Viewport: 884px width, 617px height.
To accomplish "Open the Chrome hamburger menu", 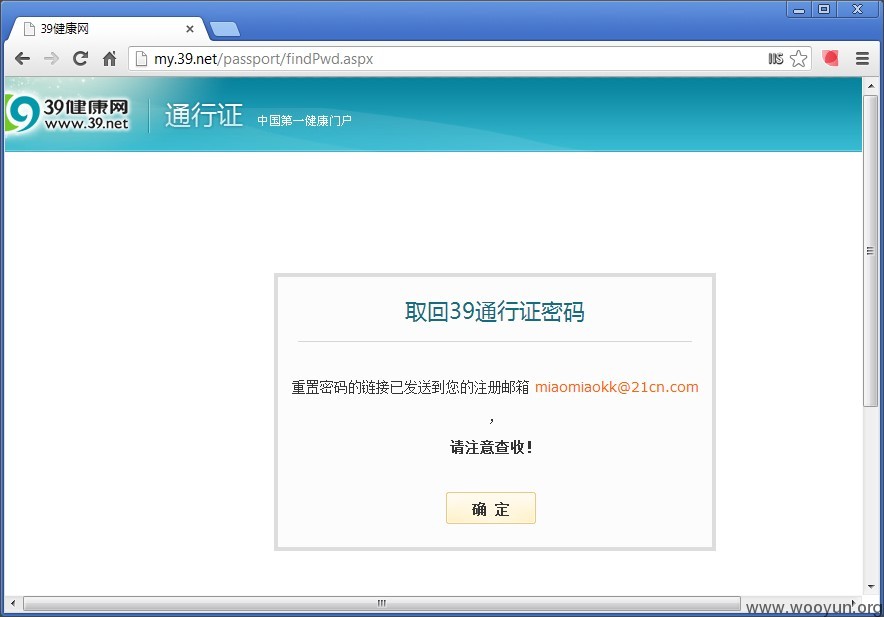I will pyautogui.click(x=862, y=58).
